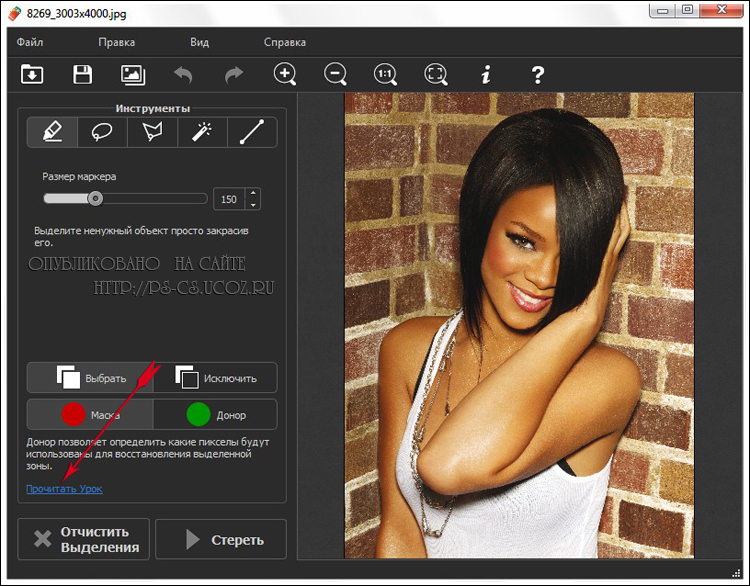Save image with floppy disk icon
Viewport: 750px width, 586px height.
click(82, 75)
